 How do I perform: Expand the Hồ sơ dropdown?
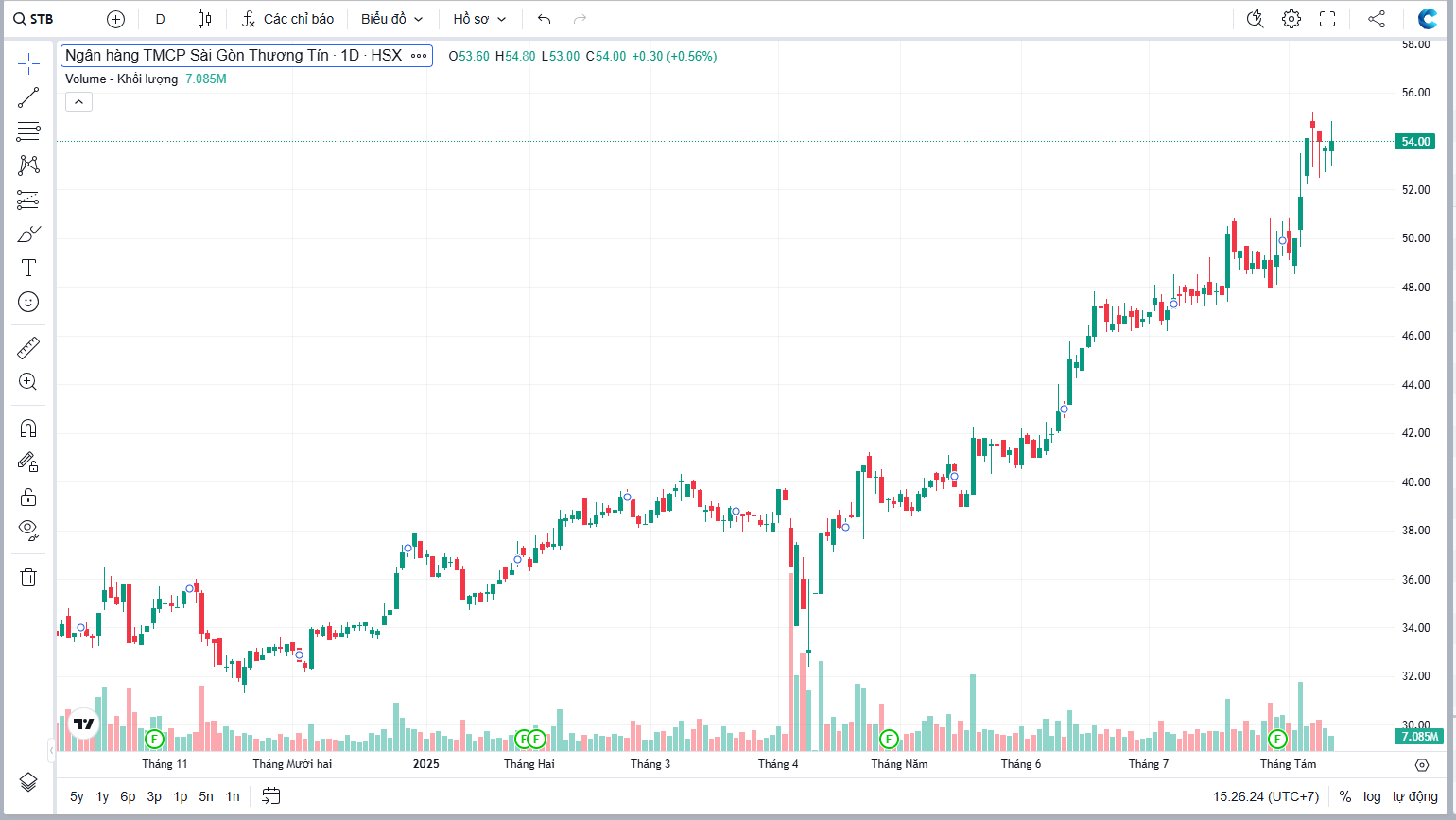coord(479,19)
